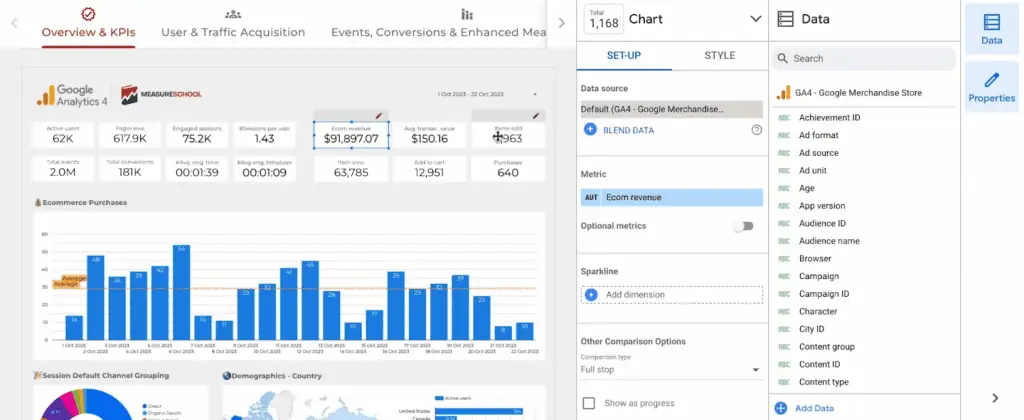This screenshot has width=1024, height=420.
Task: Click the right tab scroll arrow
Action: 561,23
